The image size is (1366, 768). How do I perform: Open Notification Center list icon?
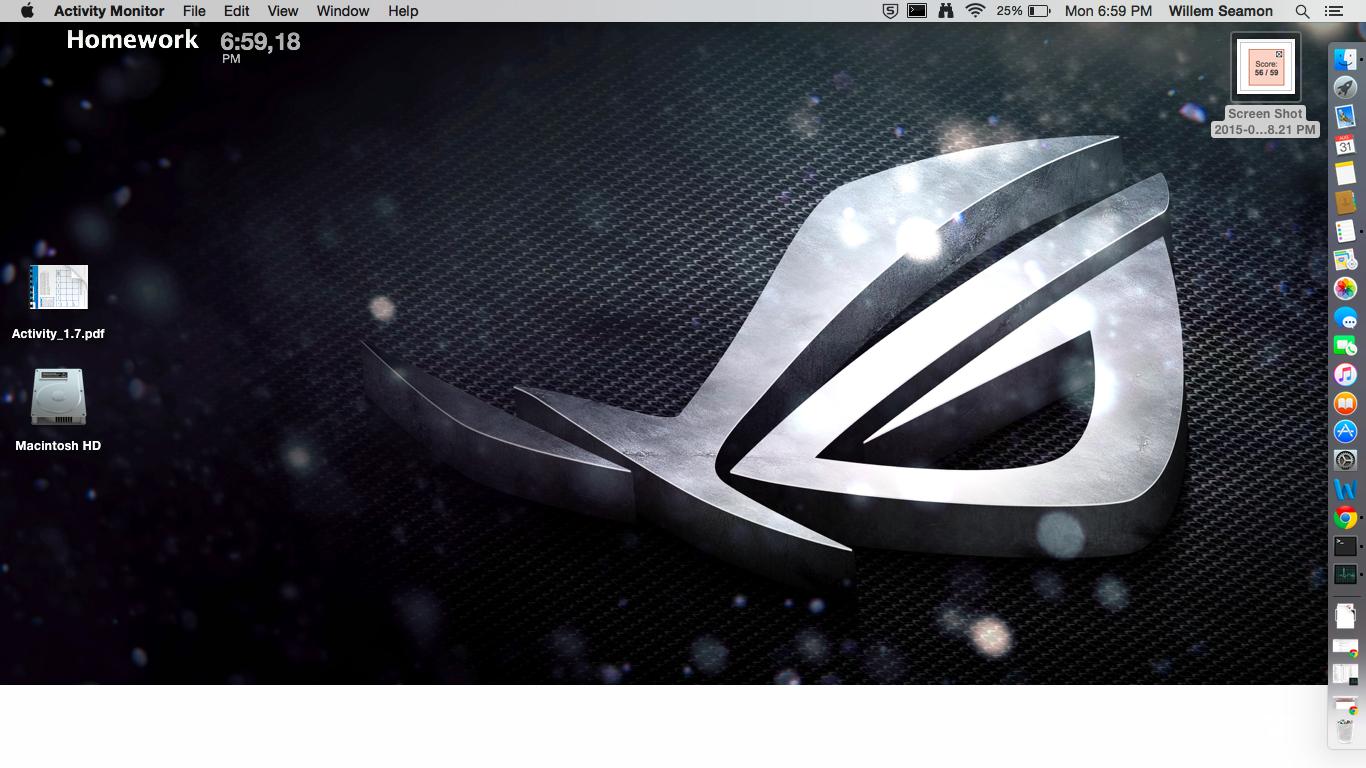point(1333,11)
